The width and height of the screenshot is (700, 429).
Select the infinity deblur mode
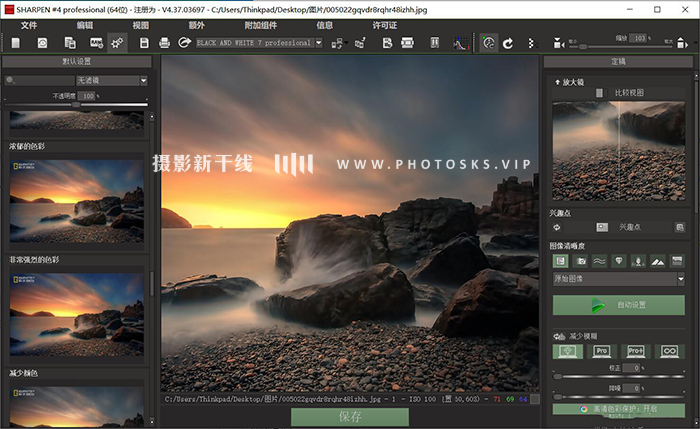(x=670, y=351)
